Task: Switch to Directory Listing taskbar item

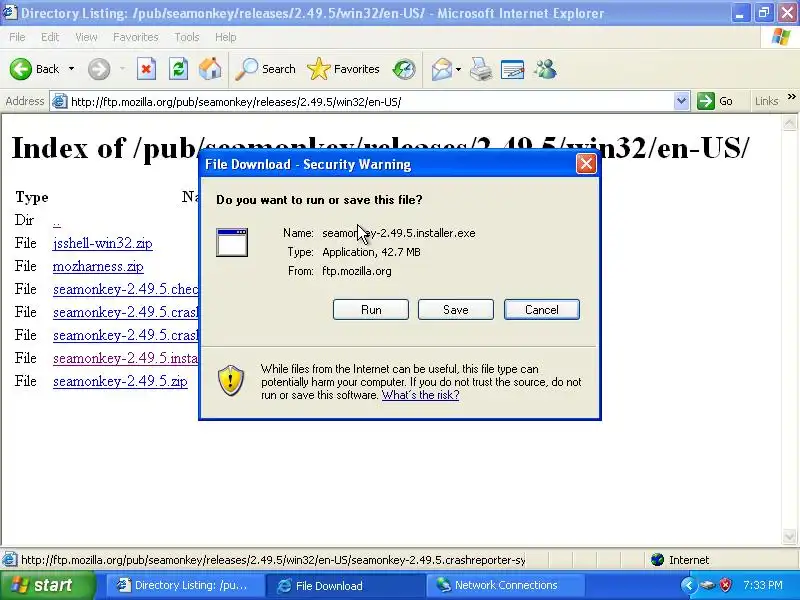Action: tap(185, 585)
